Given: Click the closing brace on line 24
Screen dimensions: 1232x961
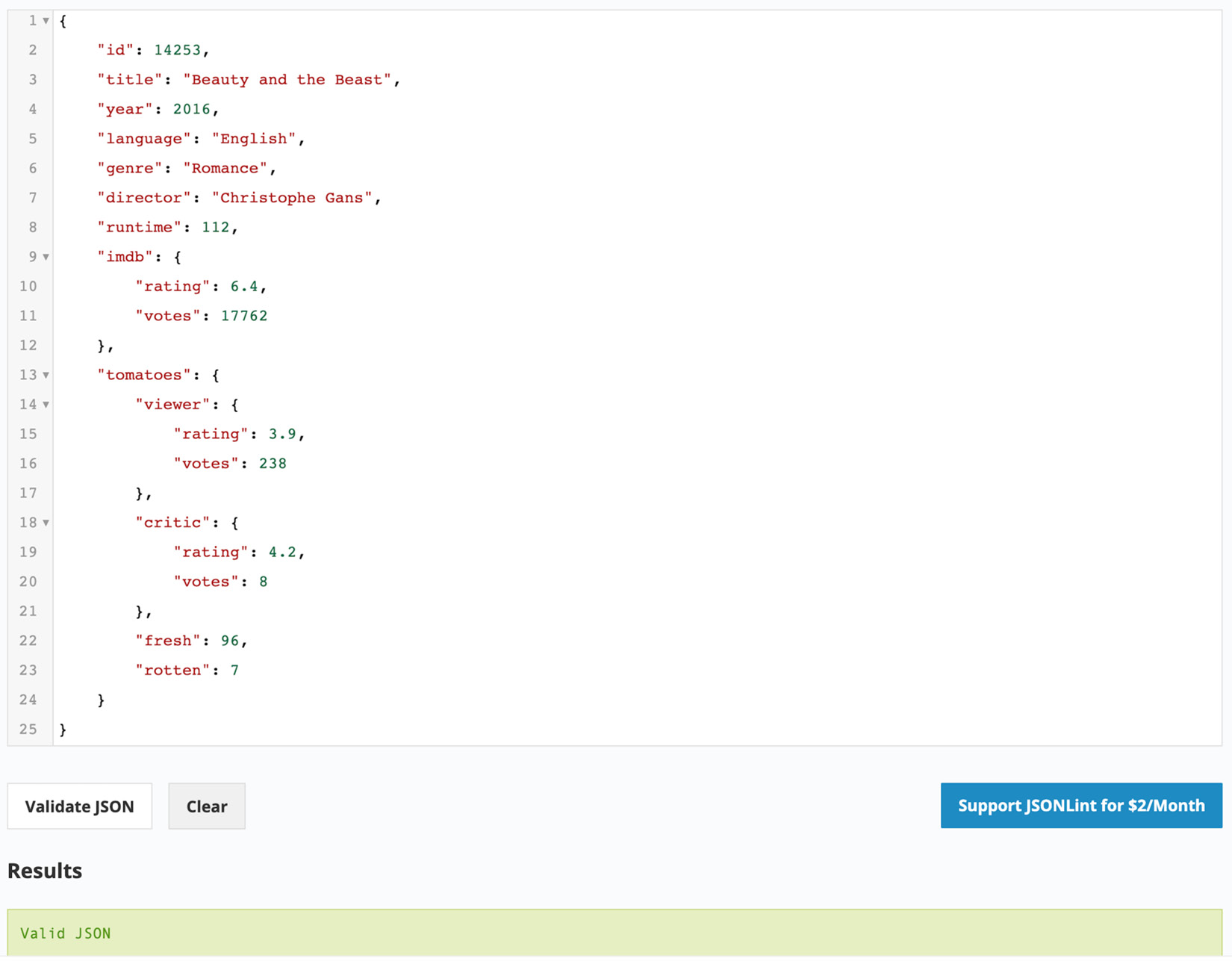Looking at the screenshot, I should [100, 700].
